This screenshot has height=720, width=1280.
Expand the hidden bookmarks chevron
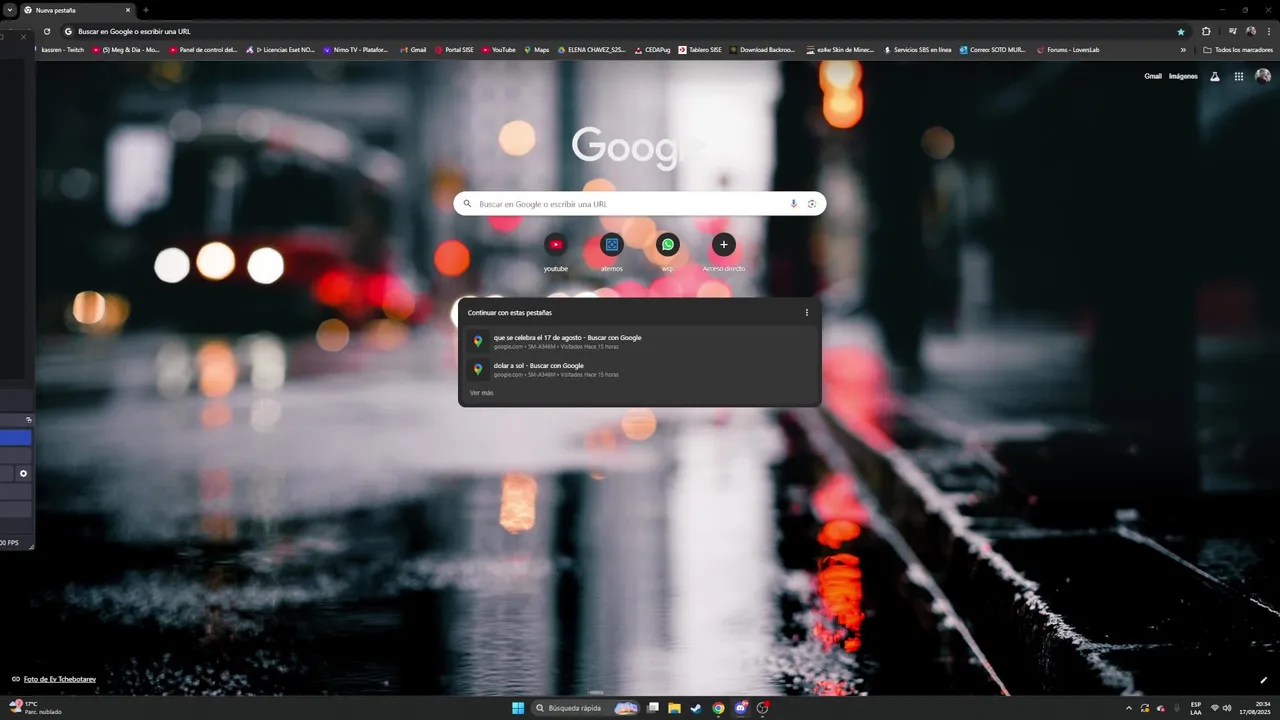click(x=1183, y=50)
